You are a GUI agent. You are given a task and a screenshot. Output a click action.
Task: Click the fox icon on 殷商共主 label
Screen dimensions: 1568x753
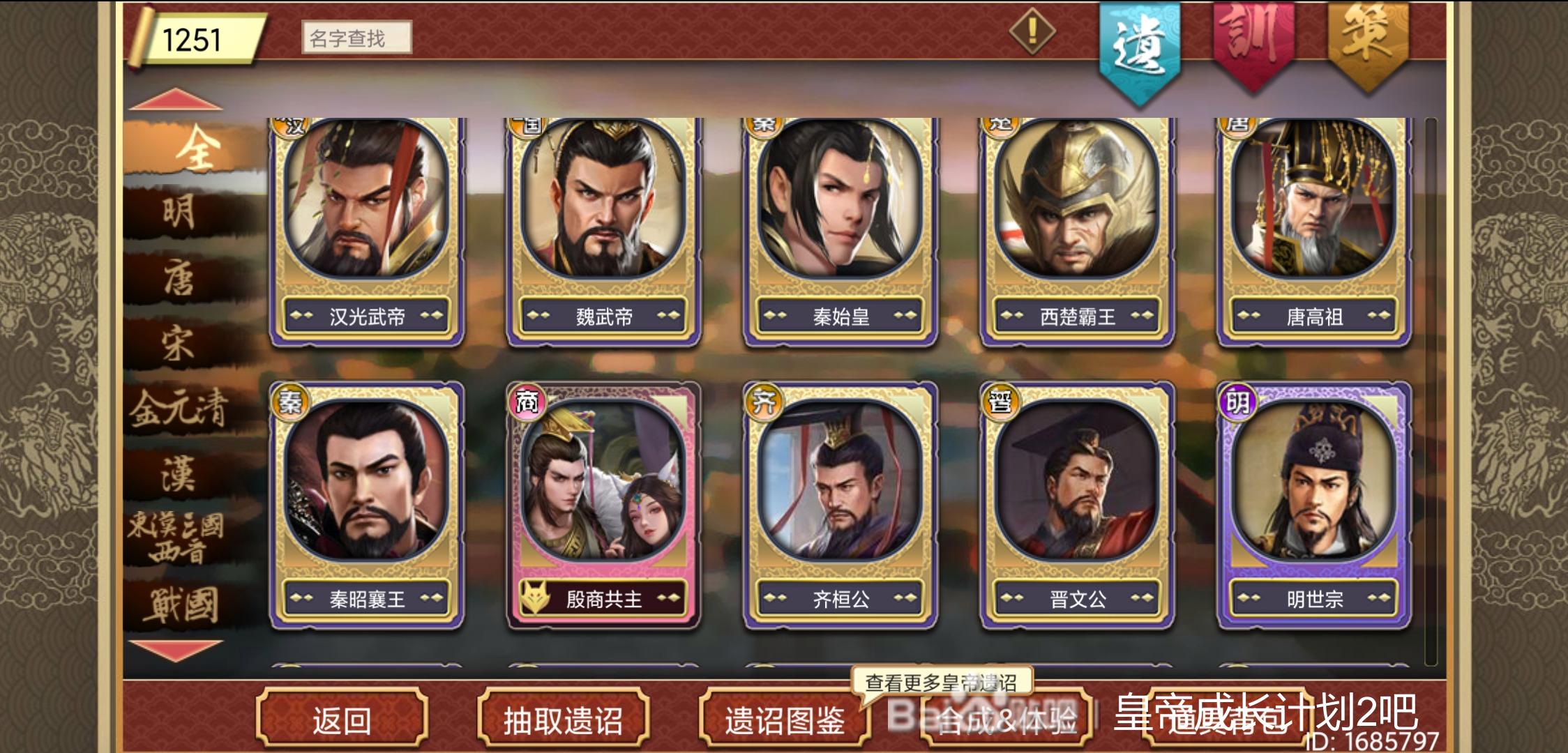(x=536, y=598)
